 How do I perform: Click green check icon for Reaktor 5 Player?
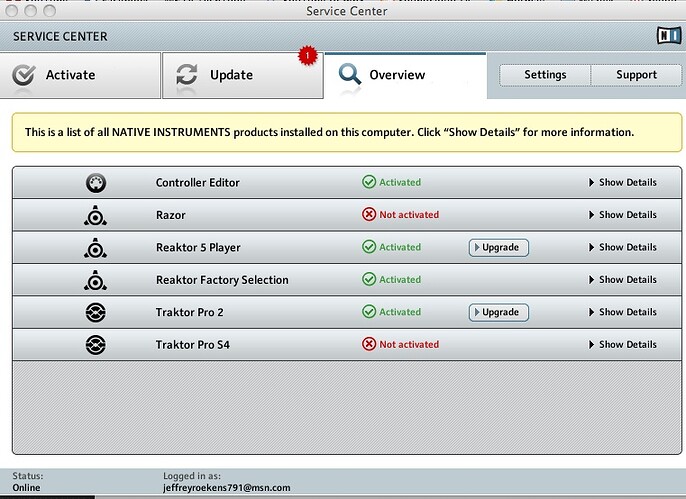369,247
